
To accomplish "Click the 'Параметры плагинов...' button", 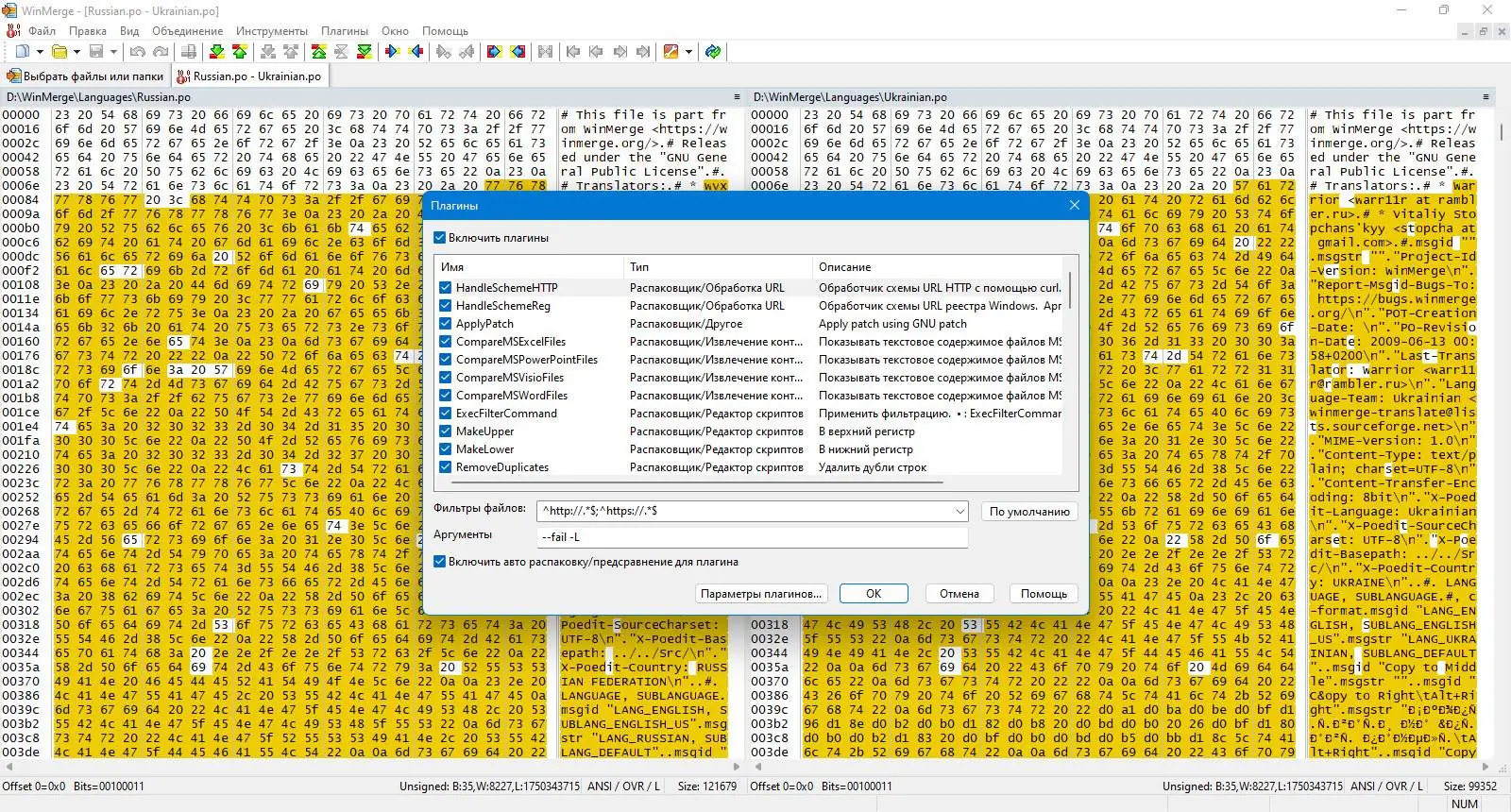I will (x=761, y=594).
